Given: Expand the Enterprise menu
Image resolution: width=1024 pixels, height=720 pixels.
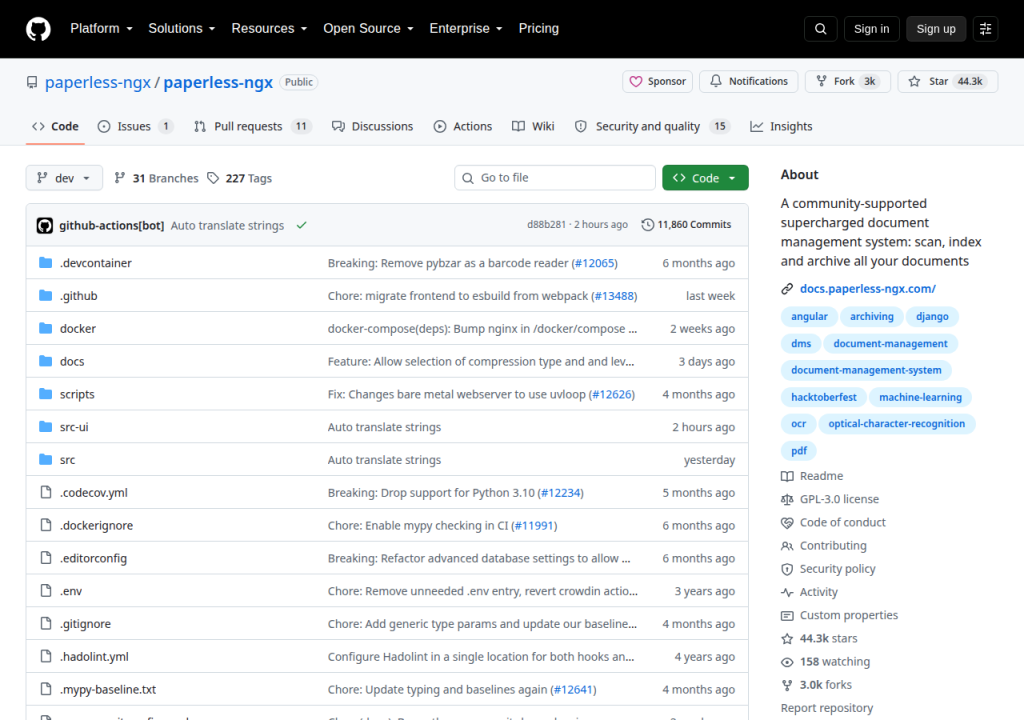Looking at the screenshot, I should [x=466, y=29].
